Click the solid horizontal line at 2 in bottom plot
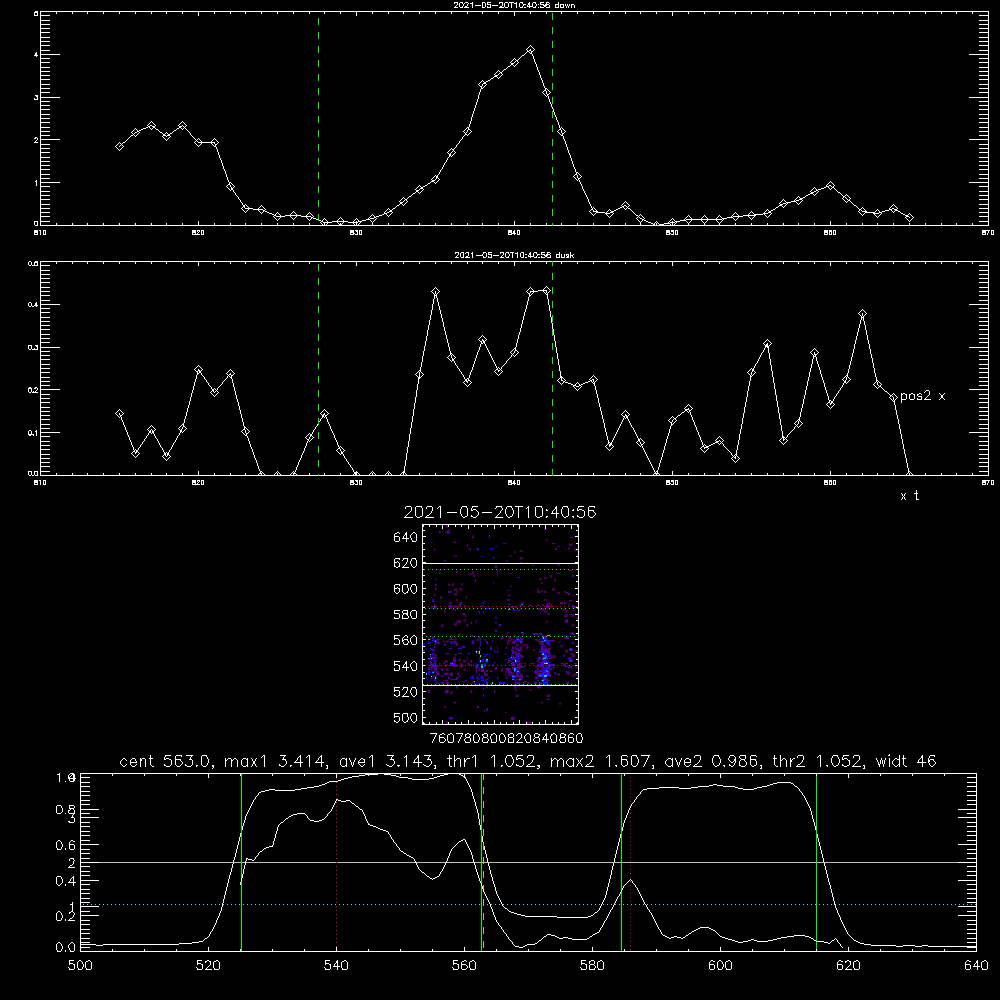The image size is (1000, 1000). pos(528,862)
